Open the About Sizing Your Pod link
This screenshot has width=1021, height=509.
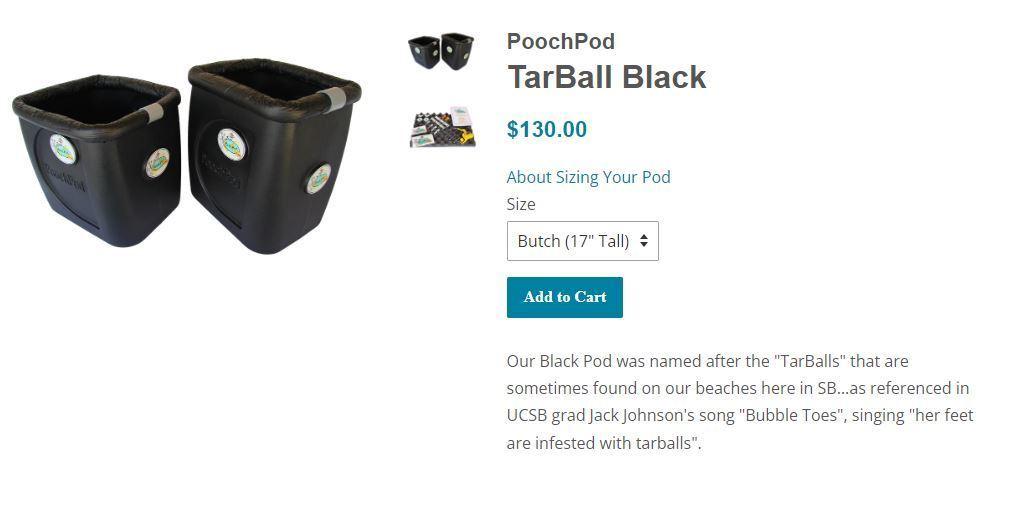[589, 177]
